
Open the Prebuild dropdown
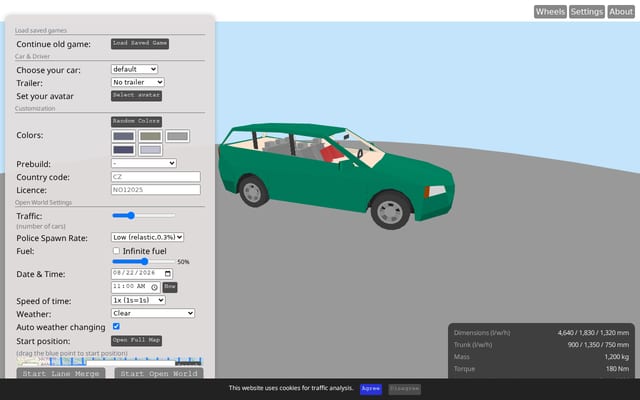(144, 163)
